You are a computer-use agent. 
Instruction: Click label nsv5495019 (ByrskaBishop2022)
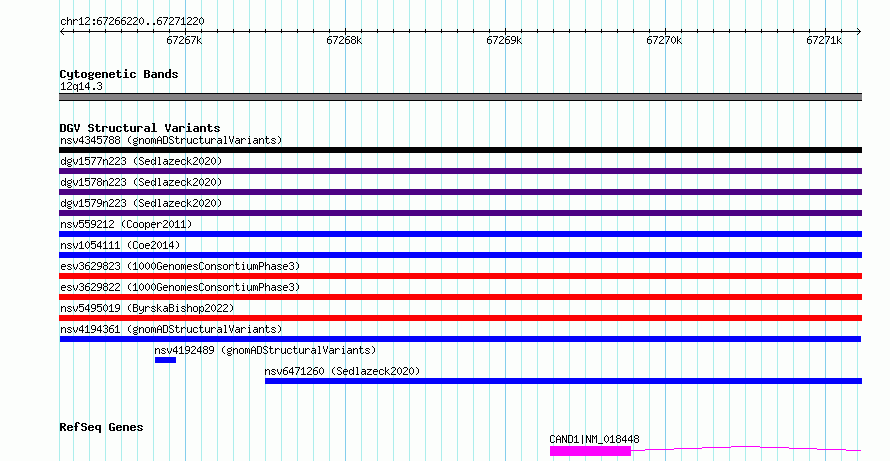tap(147, 308)
